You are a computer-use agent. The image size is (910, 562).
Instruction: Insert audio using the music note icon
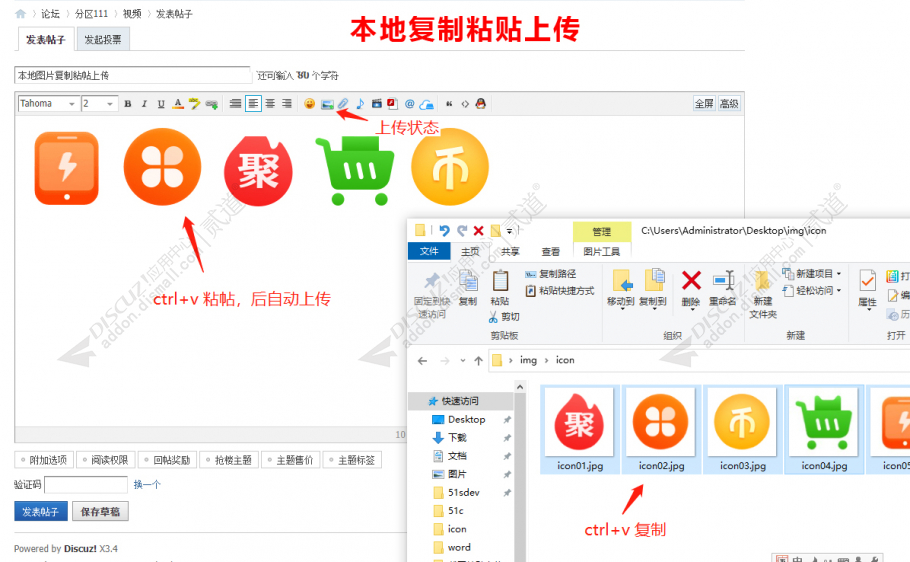pos(360,104)
